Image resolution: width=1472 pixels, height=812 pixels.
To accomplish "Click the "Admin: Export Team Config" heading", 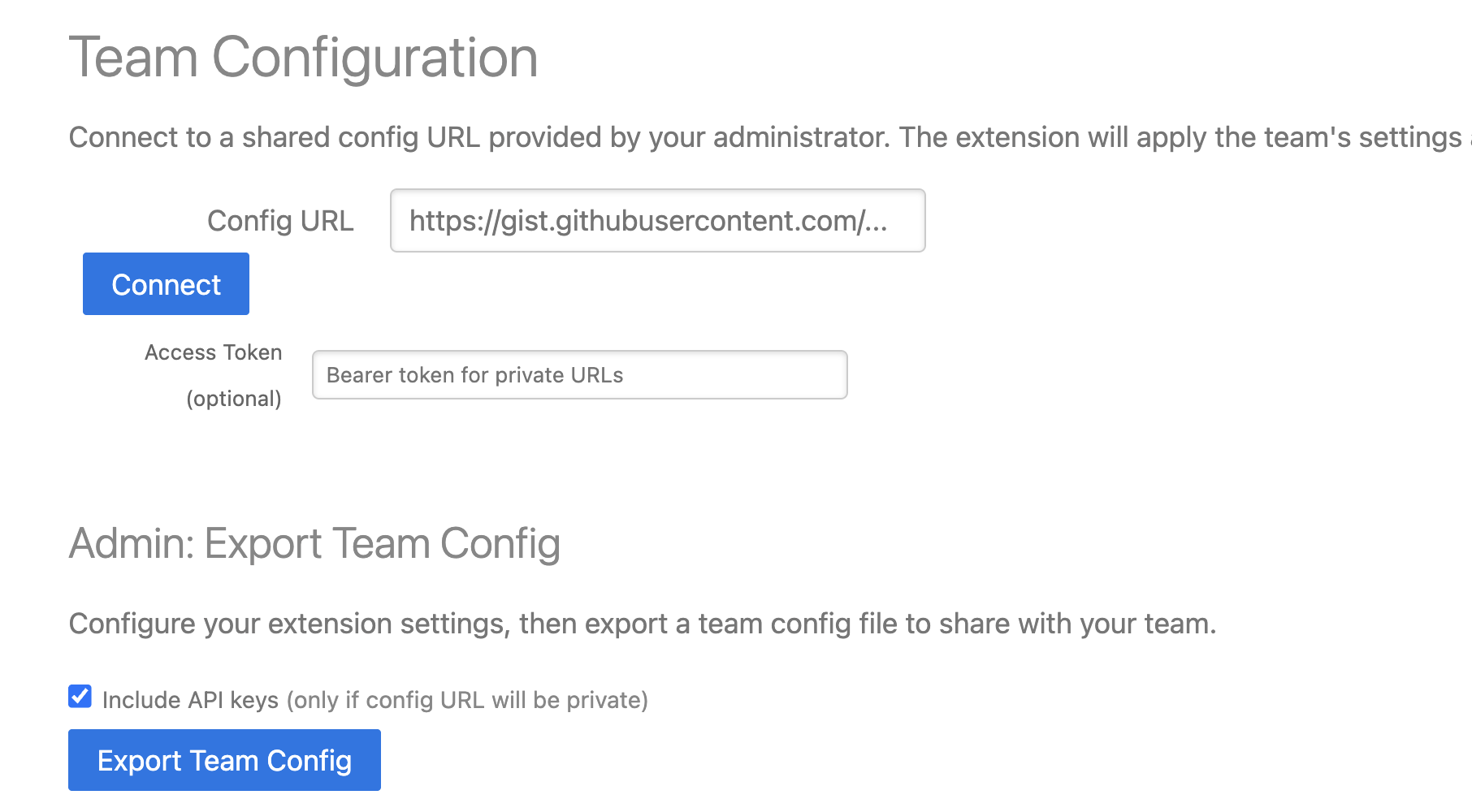I will point(314,543).
